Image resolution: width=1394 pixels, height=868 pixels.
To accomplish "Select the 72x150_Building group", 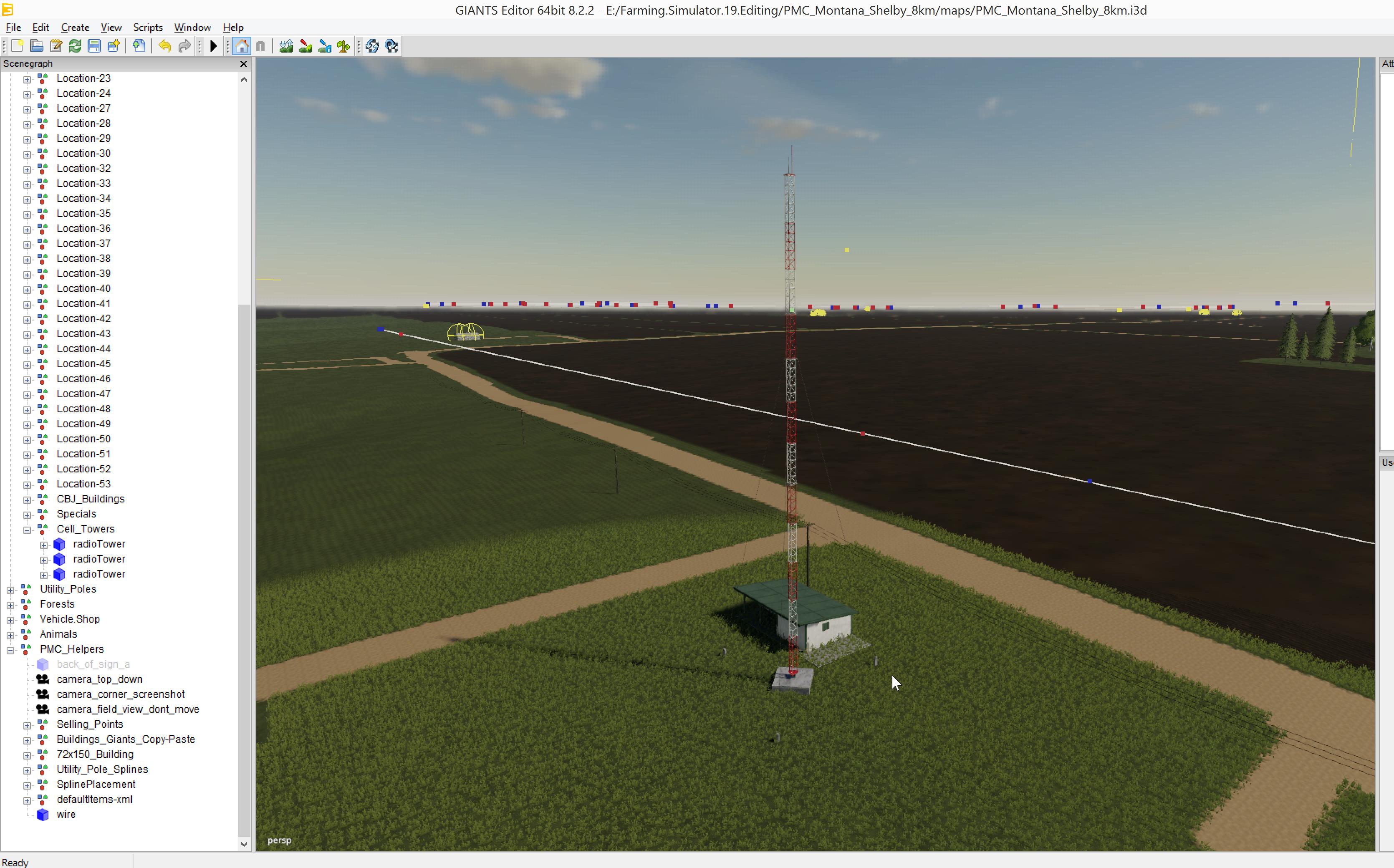I will tap(95, 754).
